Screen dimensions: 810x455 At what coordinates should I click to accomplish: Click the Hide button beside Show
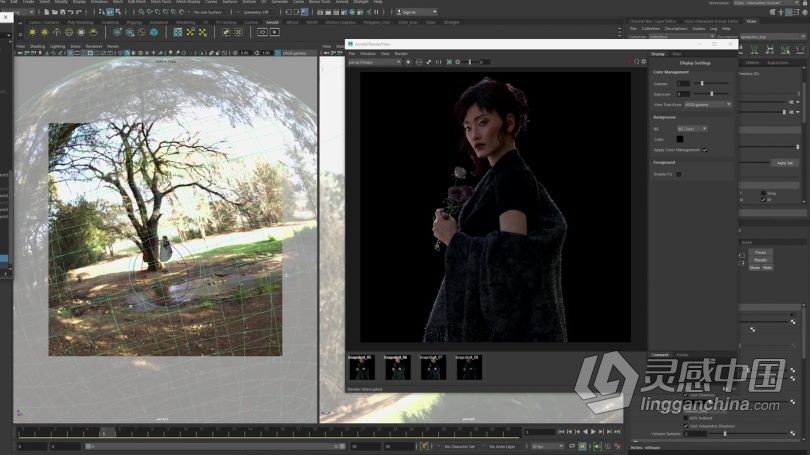click(767, 268)
